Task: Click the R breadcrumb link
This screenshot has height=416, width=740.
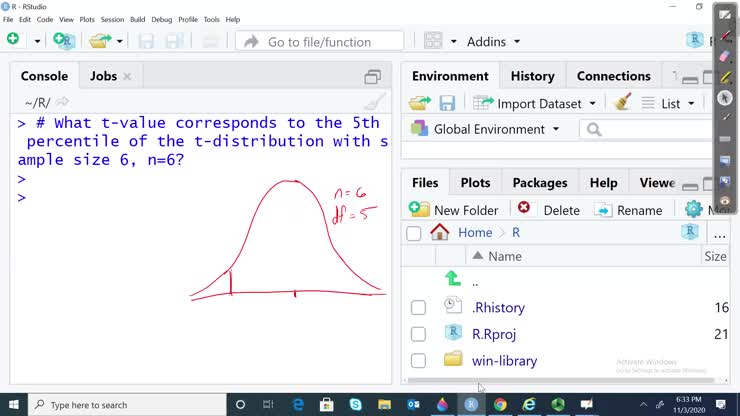Action: coord(516,233)
